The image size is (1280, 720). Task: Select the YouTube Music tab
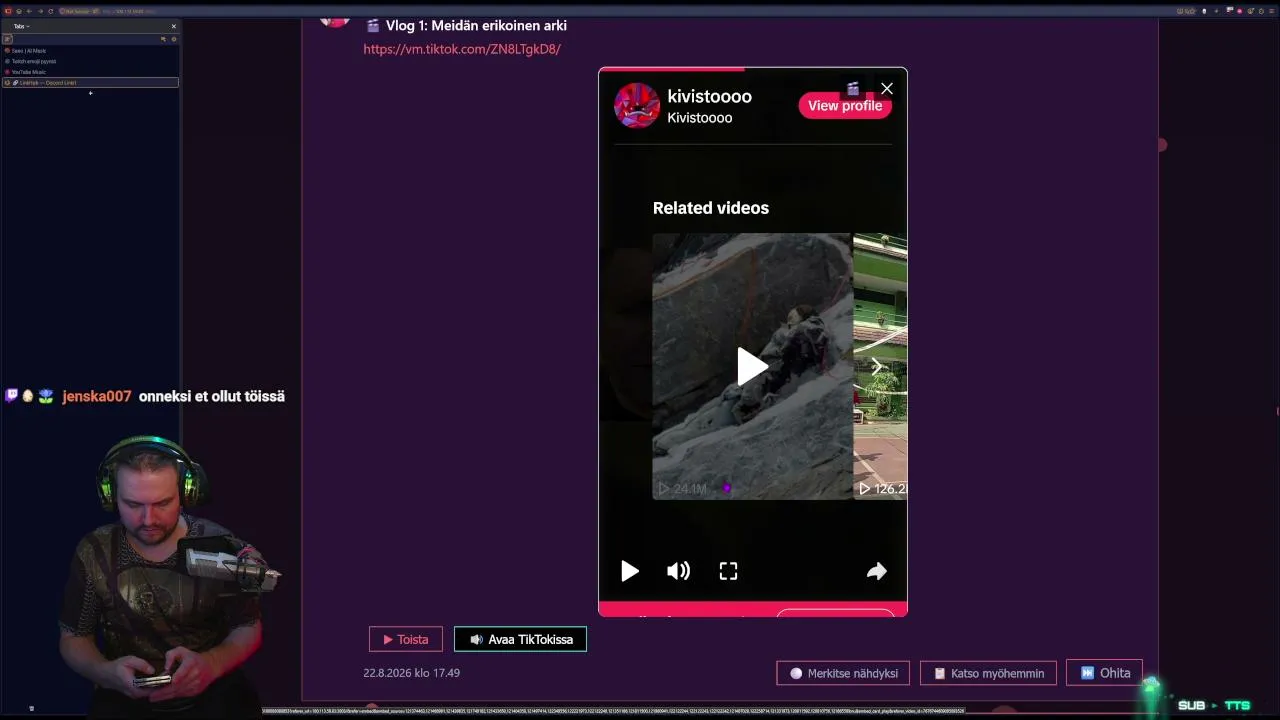[90, 72]
